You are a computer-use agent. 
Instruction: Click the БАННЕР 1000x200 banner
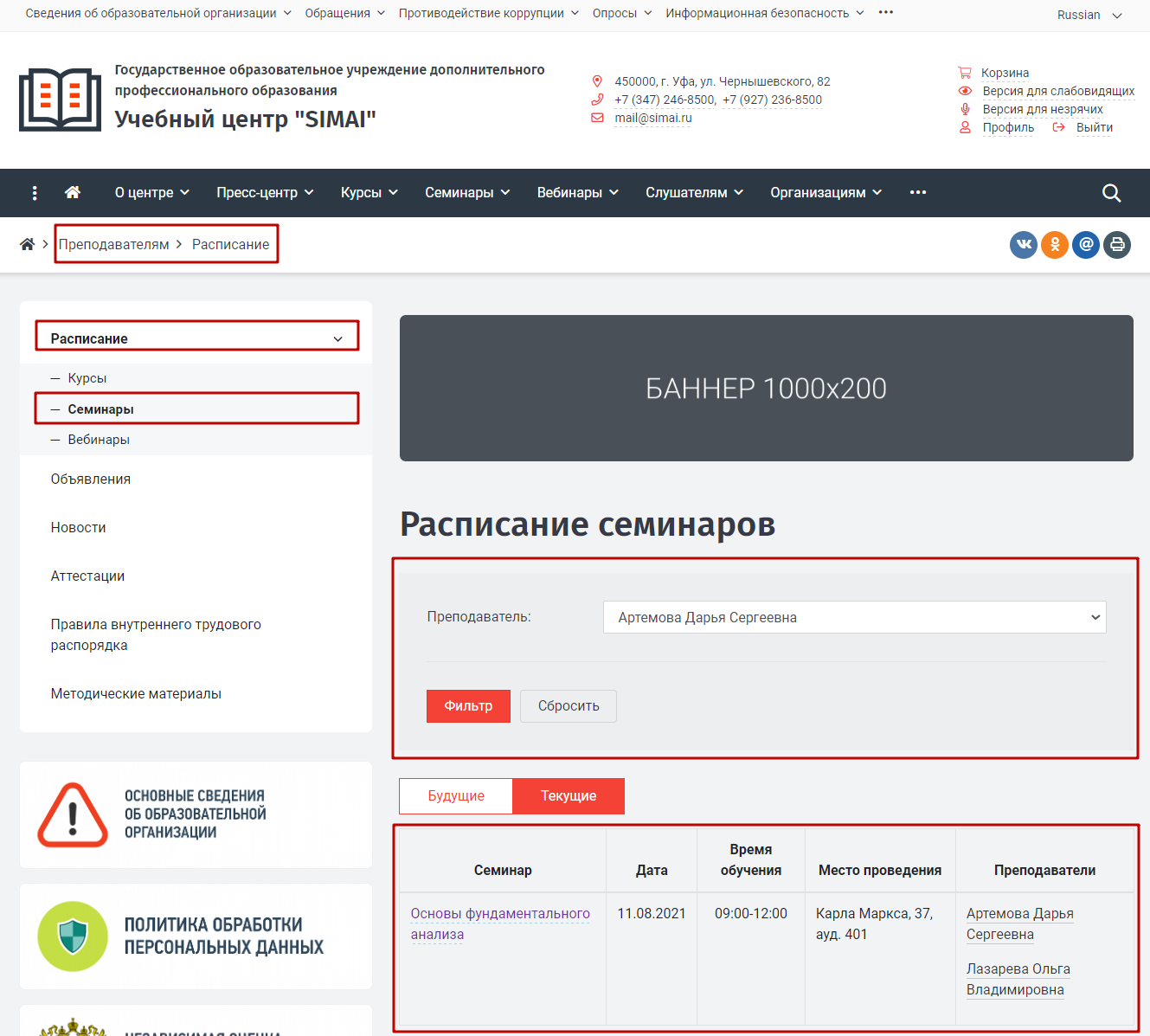(767, 388)
